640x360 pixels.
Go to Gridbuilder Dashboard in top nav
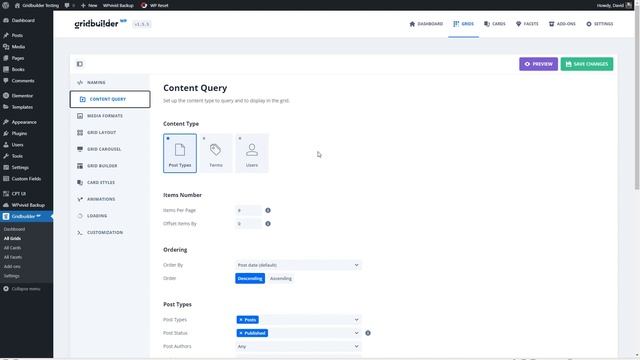coord(426,24)
